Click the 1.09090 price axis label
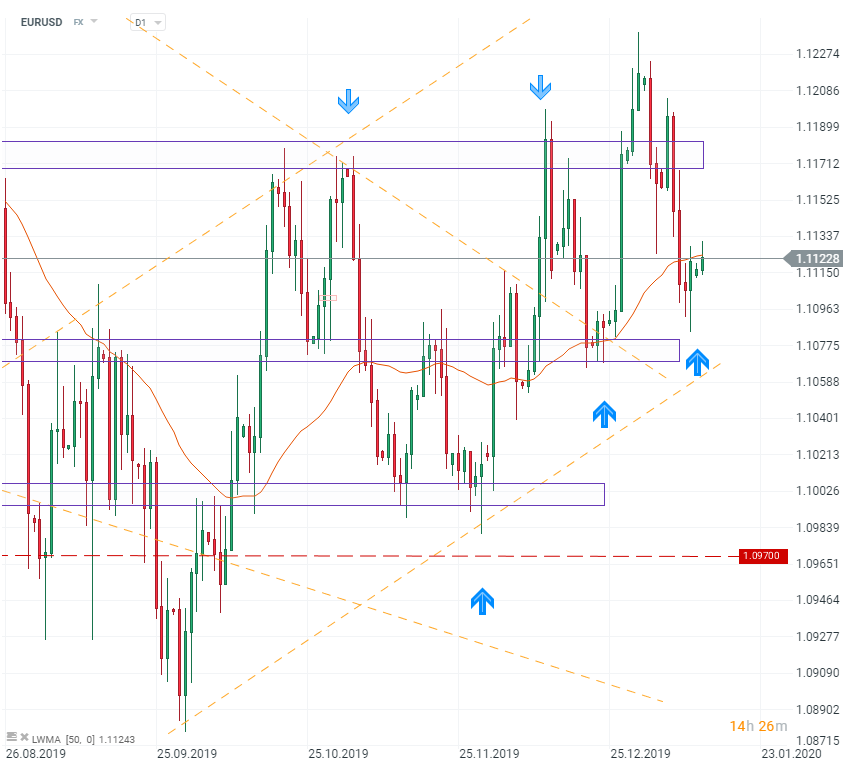 pyautogui.click(x=817, y=672)
